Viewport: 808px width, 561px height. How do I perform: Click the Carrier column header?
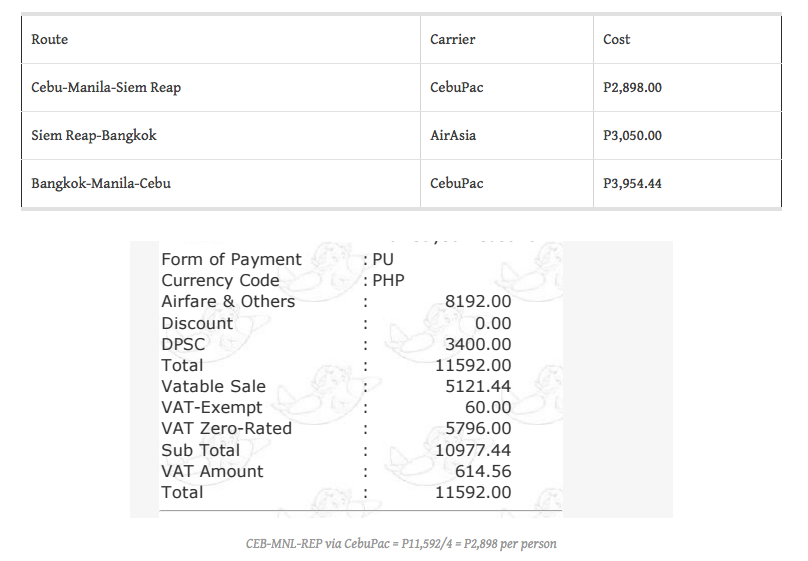coord(507,40)
